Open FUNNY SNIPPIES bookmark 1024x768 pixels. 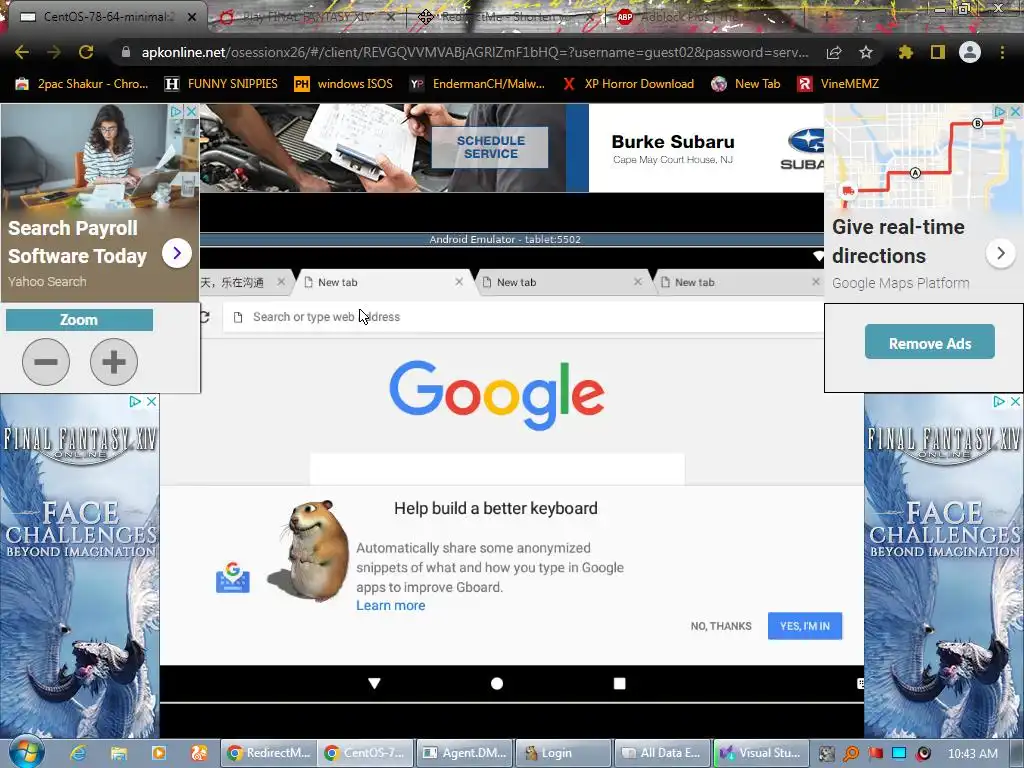[x=221, y=84]
